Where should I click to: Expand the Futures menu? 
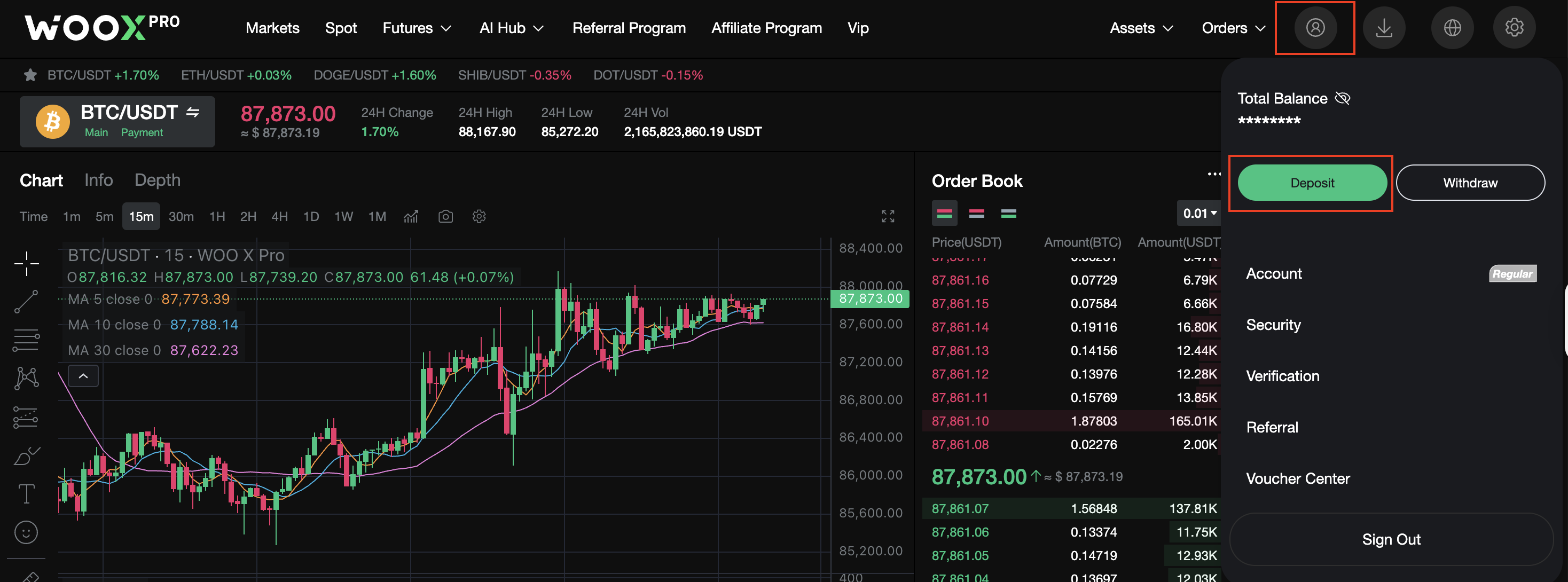click(417, 28)
